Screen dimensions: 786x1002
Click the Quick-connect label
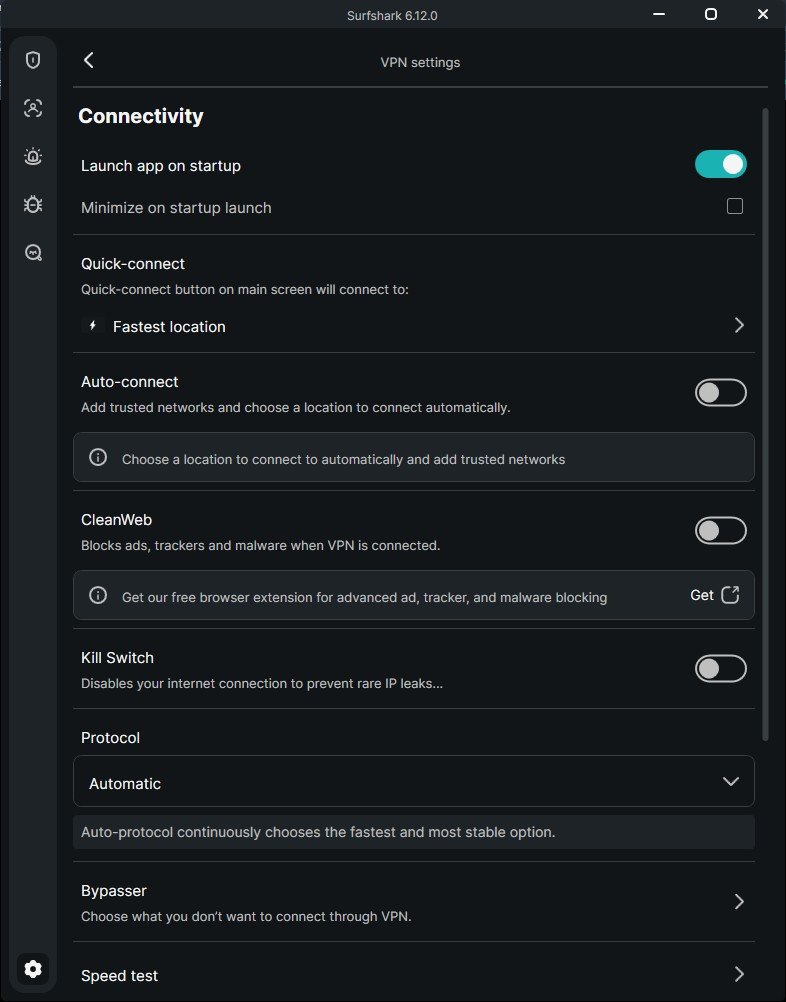click(x=132, y=264)
